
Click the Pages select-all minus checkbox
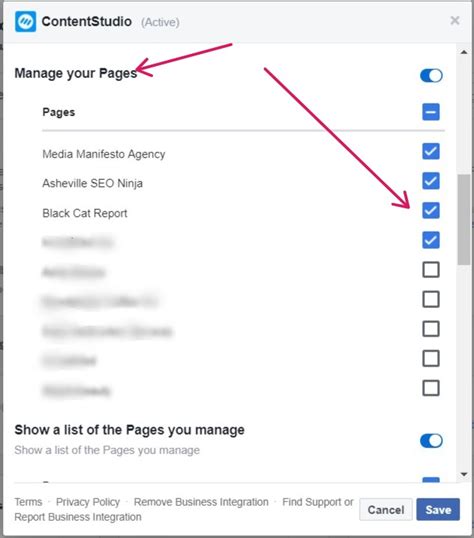(x=431, y=112)
